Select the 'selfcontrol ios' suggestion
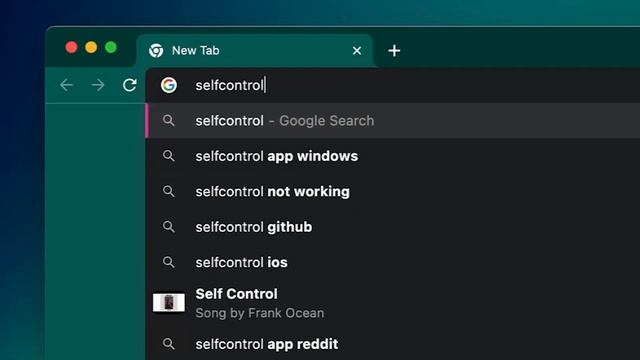Screen dimensions: 640x360 (x=393, y=262)
